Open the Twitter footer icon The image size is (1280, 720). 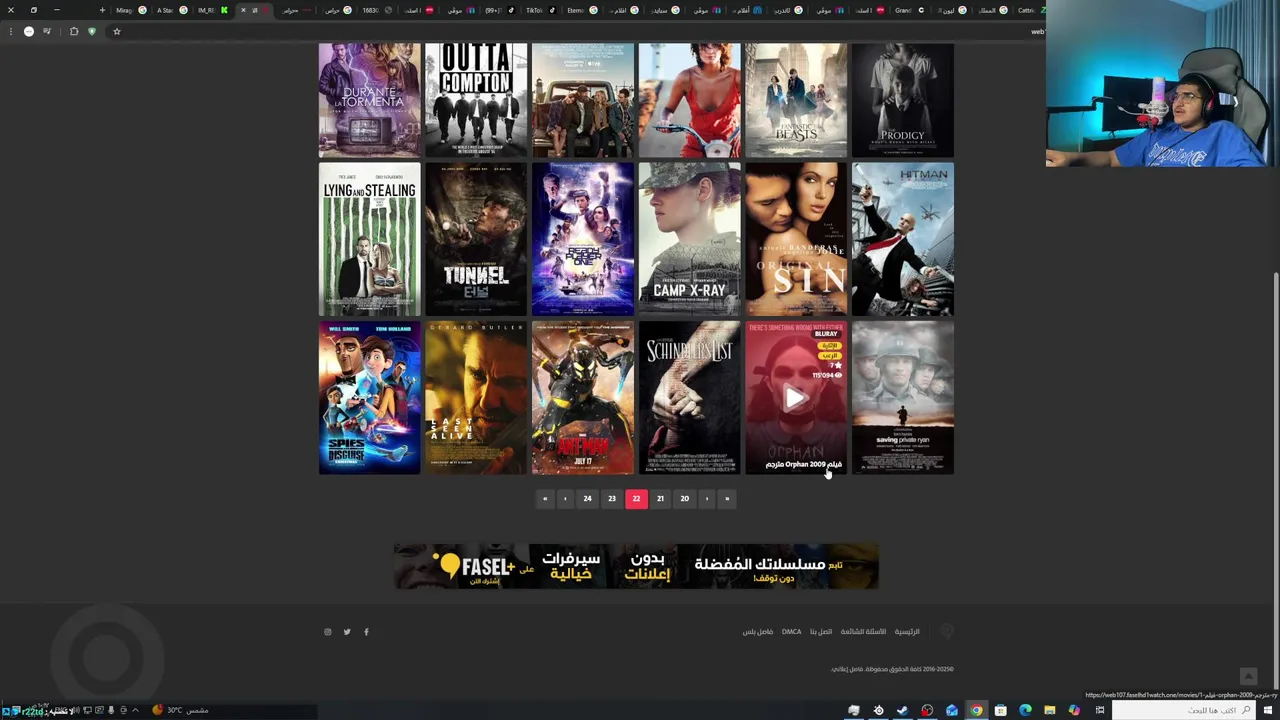point(347,632)
